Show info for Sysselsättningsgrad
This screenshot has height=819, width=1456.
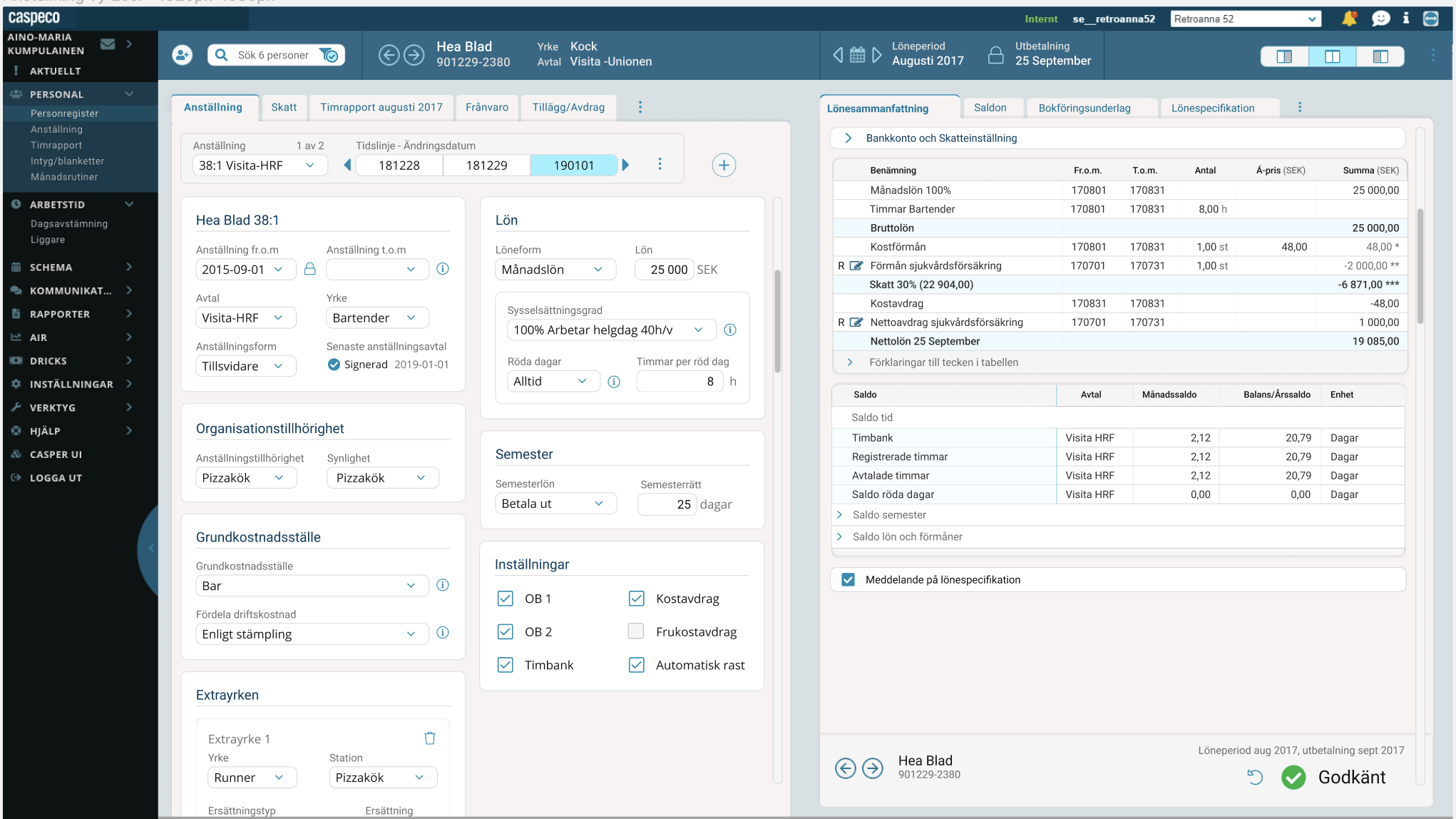(x=730, y=330)
